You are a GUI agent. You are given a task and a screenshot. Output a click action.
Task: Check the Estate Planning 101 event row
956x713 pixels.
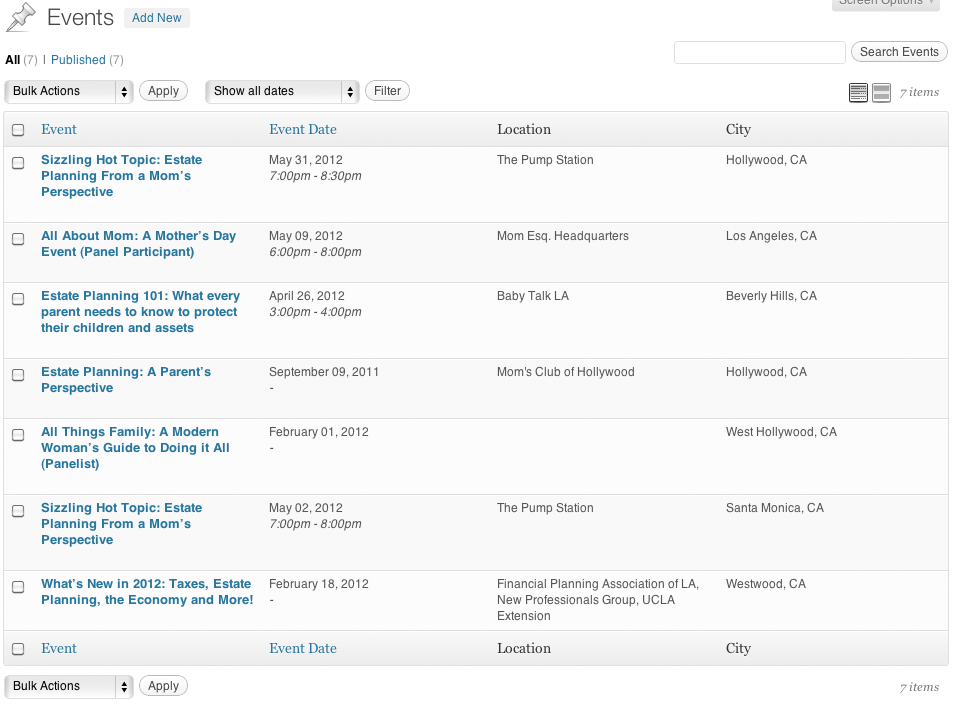(x=18, y=299)
